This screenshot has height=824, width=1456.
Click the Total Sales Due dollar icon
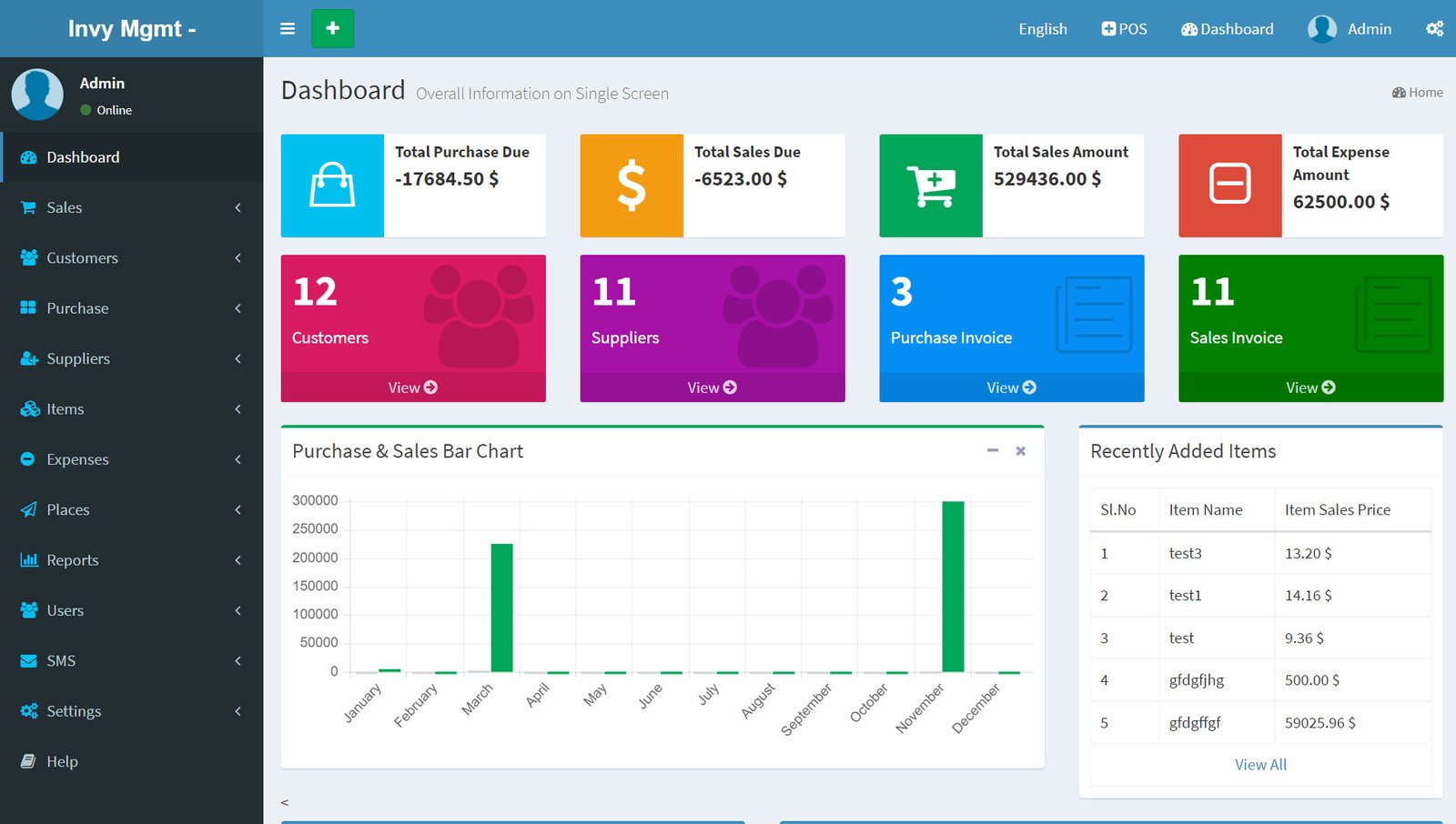pos(632,186)
